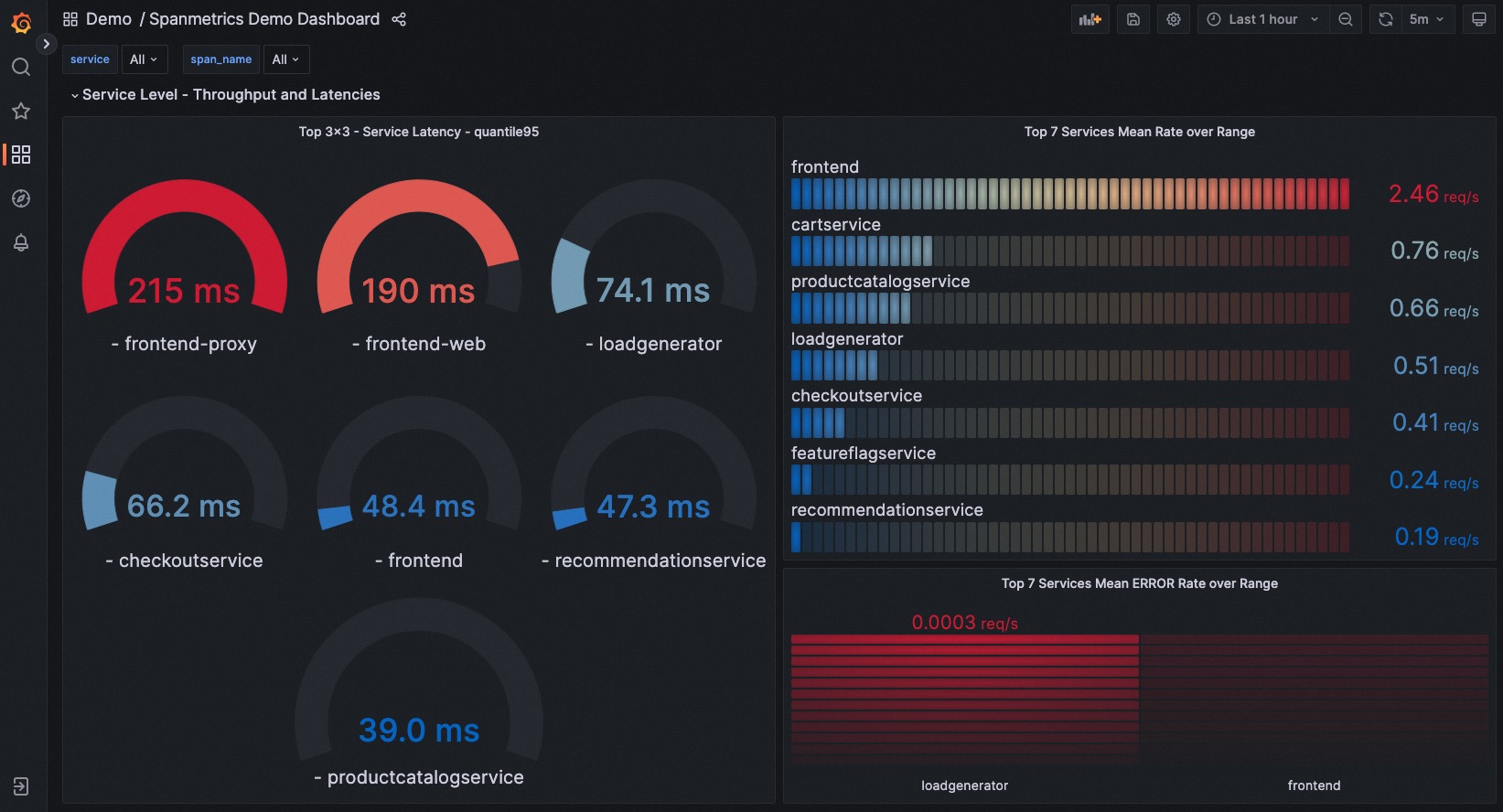Image resolution: width=1503 pixels, height=812 pixels.
Task: Open the 5m refresh interval dropdown
Action: (1427, 19)
